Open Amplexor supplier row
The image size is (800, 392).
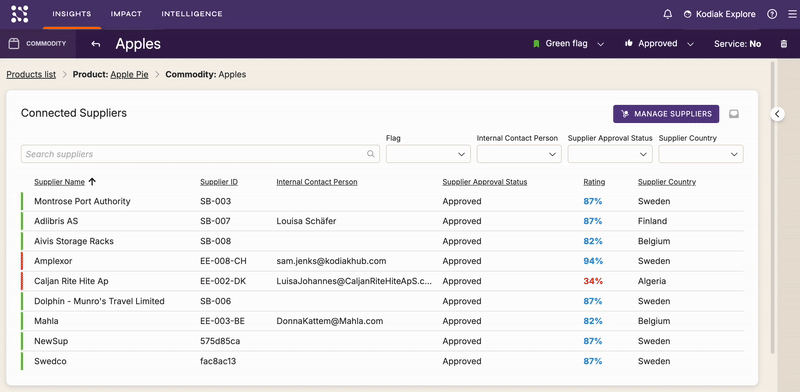click(382, 261)
